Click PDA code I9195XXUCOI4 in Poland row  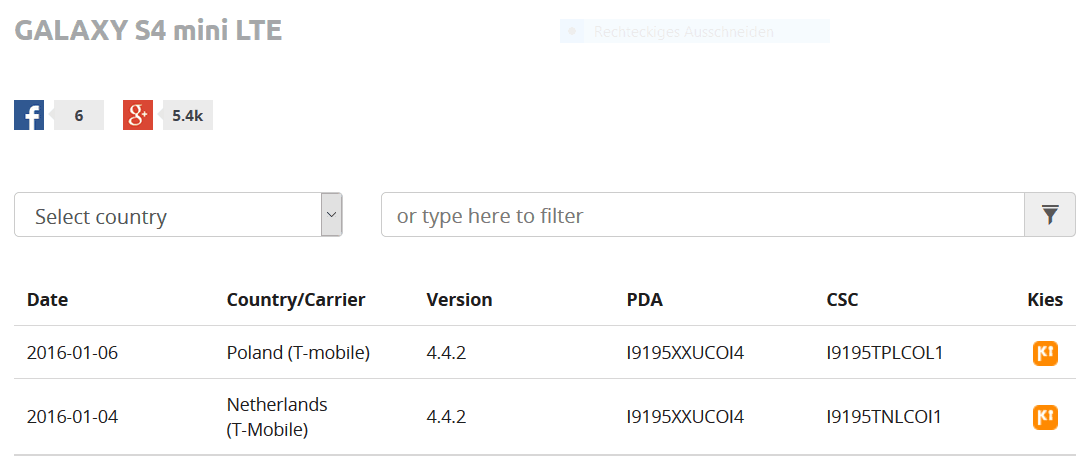685,353
